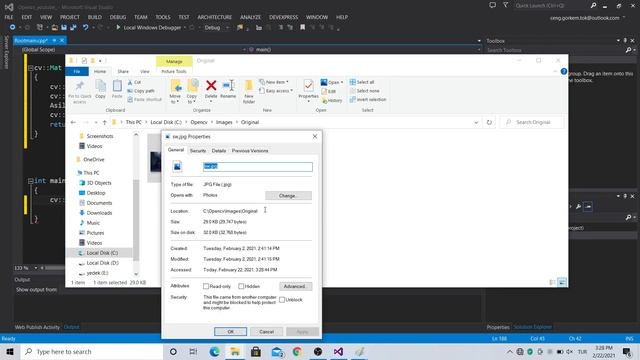Open the Copy to ribbon button
The height and width of the screenshot is (360, 640).
coord(192,91)
